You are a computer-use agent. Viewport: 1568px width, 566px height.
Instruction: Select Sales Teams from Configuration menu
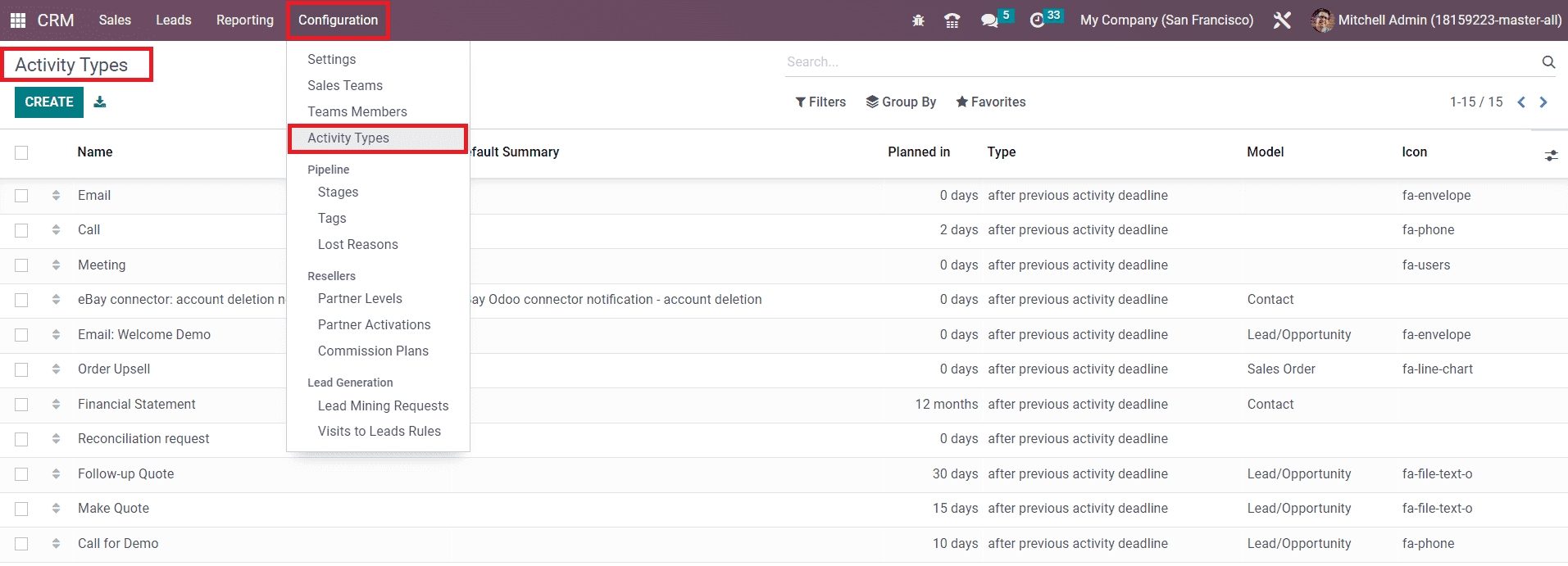(345, 86)
